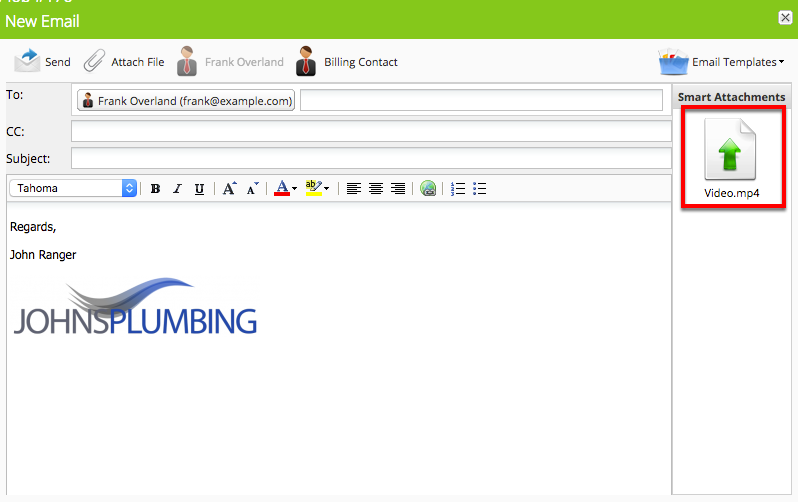This screenshot has width=802, height=502.
Task: Click the empty To recipient field
Action: [481, 100]
